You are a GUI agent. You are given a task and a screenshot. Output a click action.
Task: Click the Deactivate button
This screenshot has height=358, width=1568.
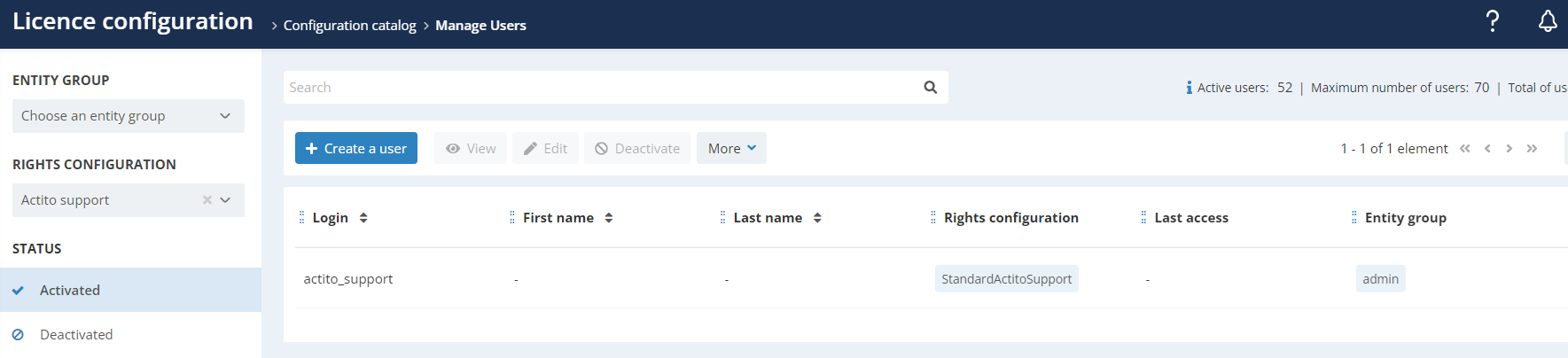click(637, 148)
